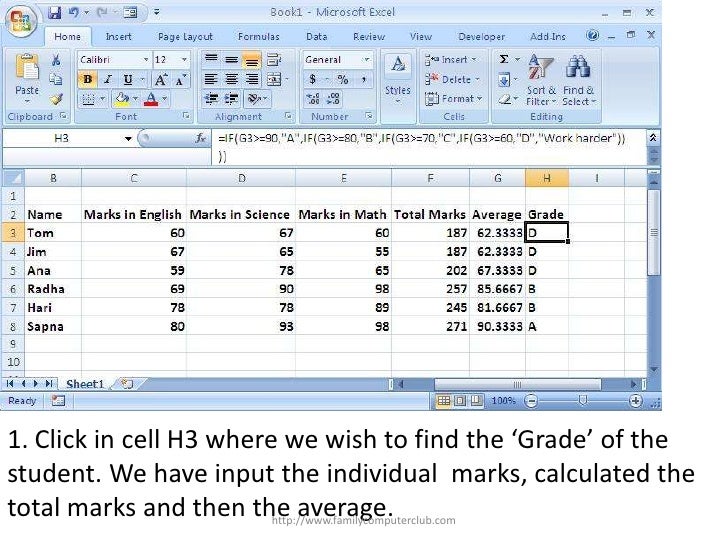
Task: Insert a new worksheet tab icon
Action: 127,384
